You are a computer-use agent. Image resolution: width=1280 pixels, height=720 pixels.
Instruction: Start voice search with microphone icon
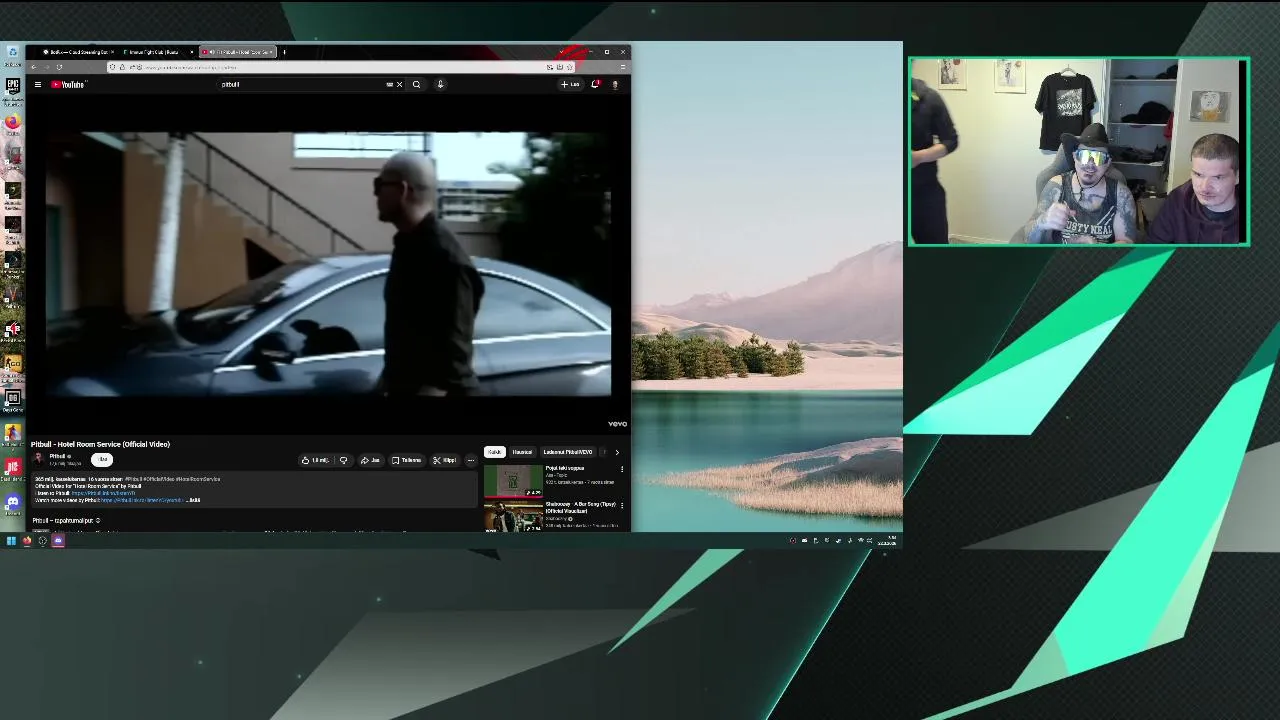tap(440, 85)
